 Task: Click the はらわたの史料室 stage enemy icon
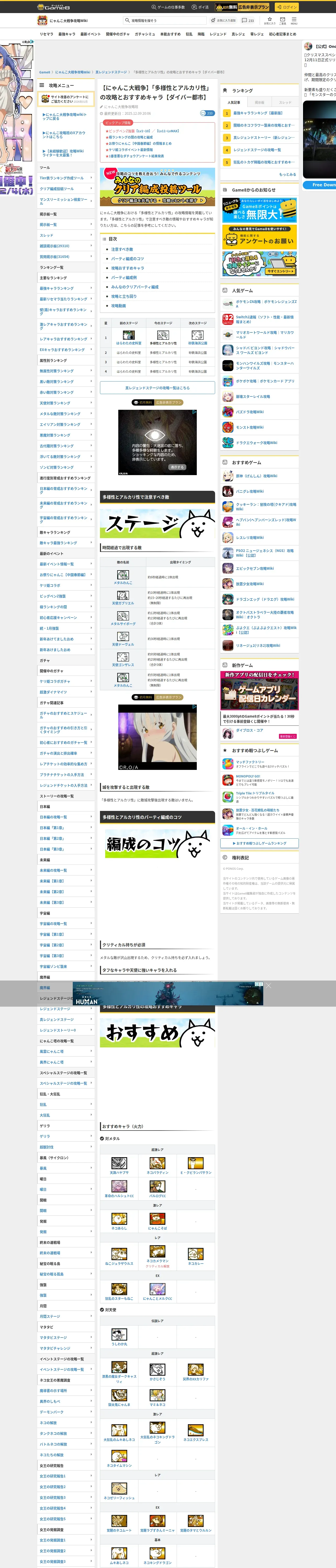coord(129,335)
